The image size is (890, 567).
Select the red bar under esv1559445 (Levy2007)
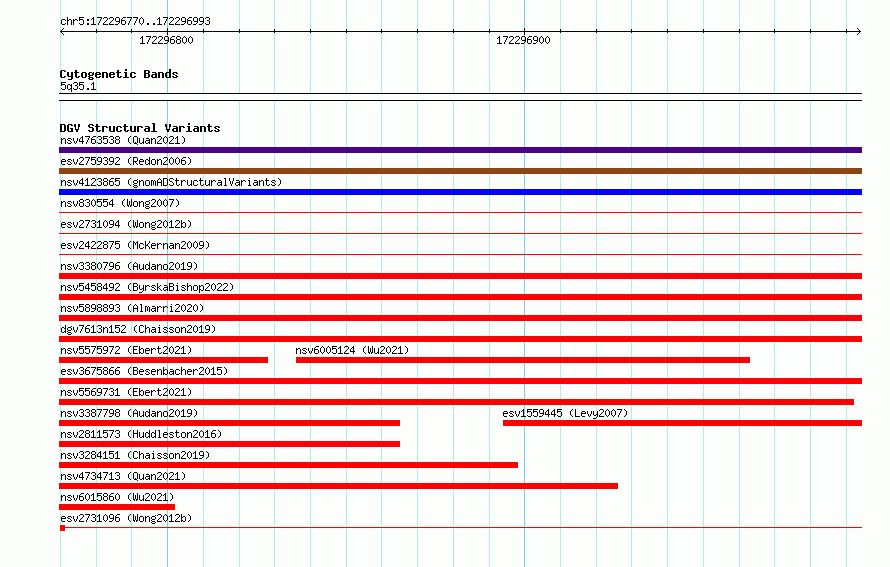682,423
